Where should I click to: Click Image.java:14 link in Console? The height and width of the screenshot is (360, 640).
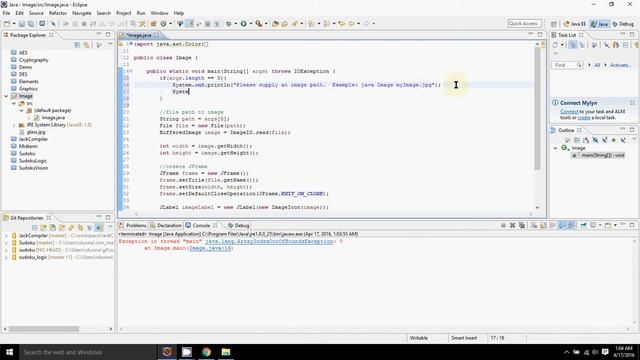(211, 248)
